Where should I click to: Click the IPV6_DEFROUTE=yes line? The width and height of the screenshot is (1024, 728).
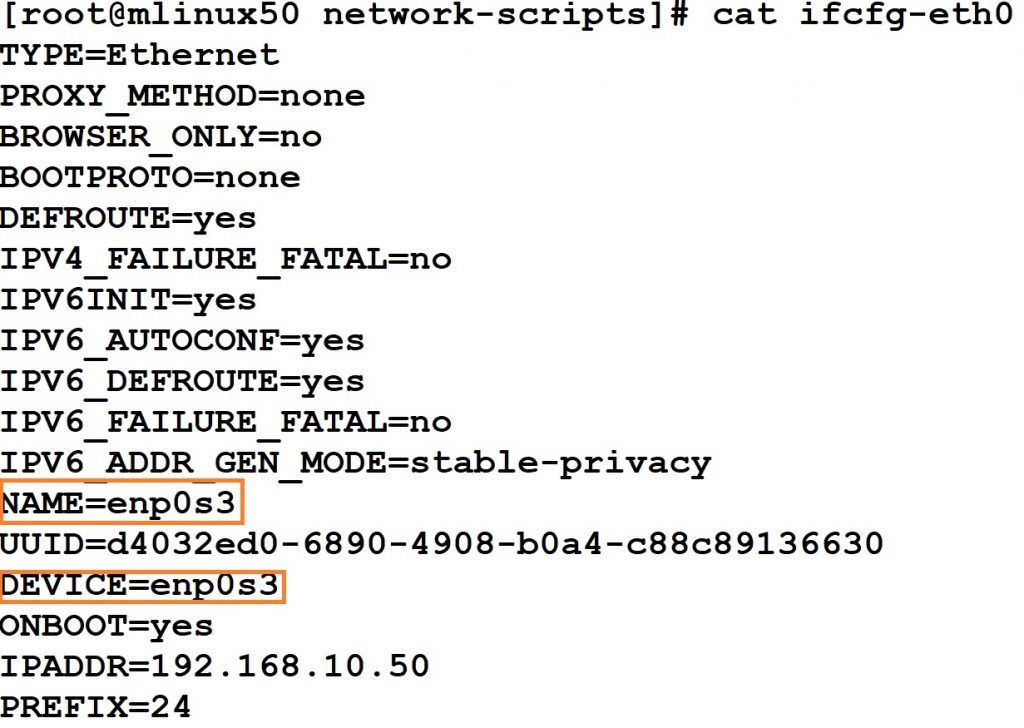(182, 382)
